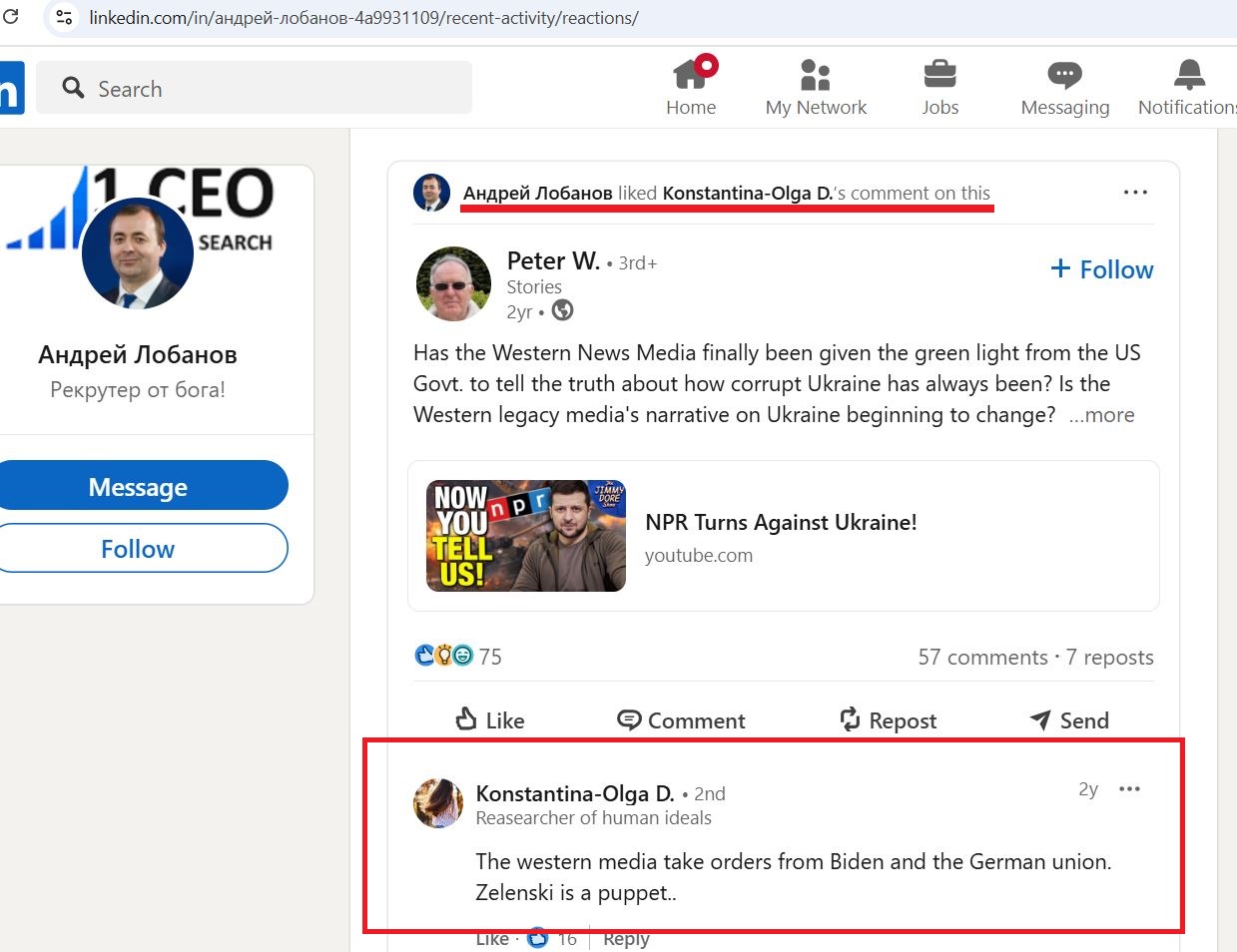
Task: View the 75 reactions list
Action: pyautogui.click(x=458, y=656)
